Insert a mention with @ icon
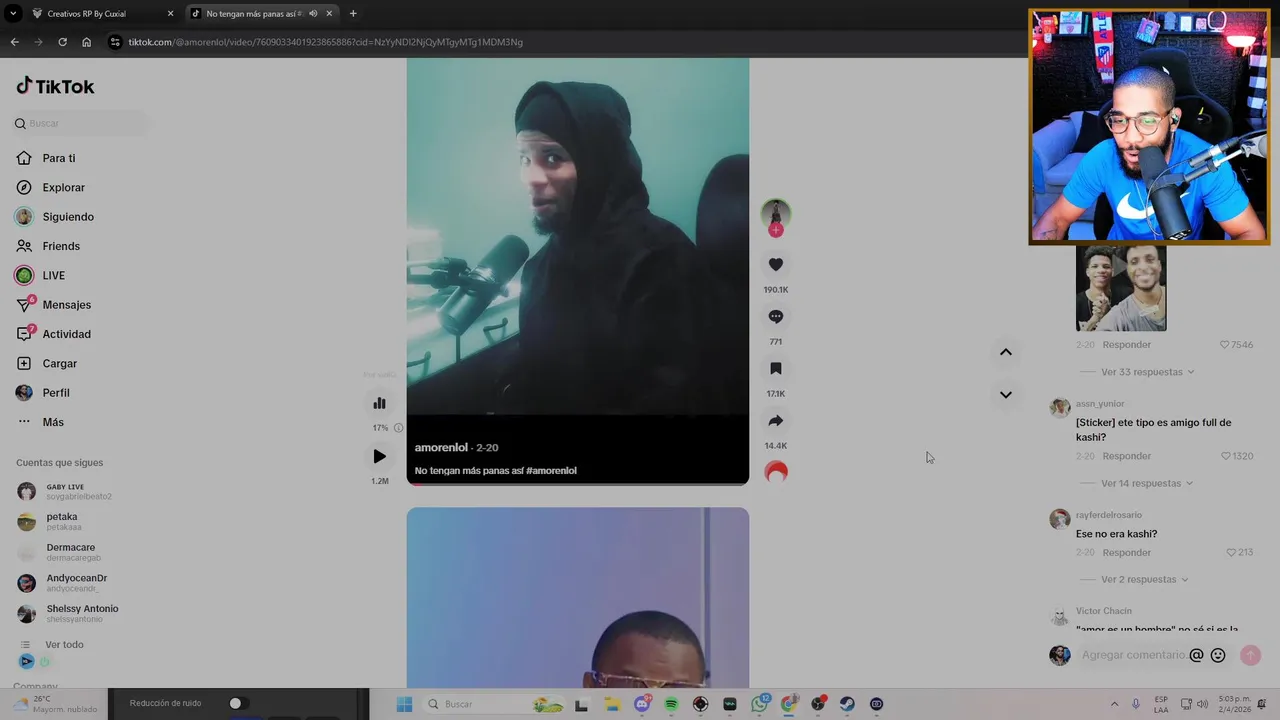This screenshot has height=720, width=1280. pyautogui.click(x=1196, y=656)
